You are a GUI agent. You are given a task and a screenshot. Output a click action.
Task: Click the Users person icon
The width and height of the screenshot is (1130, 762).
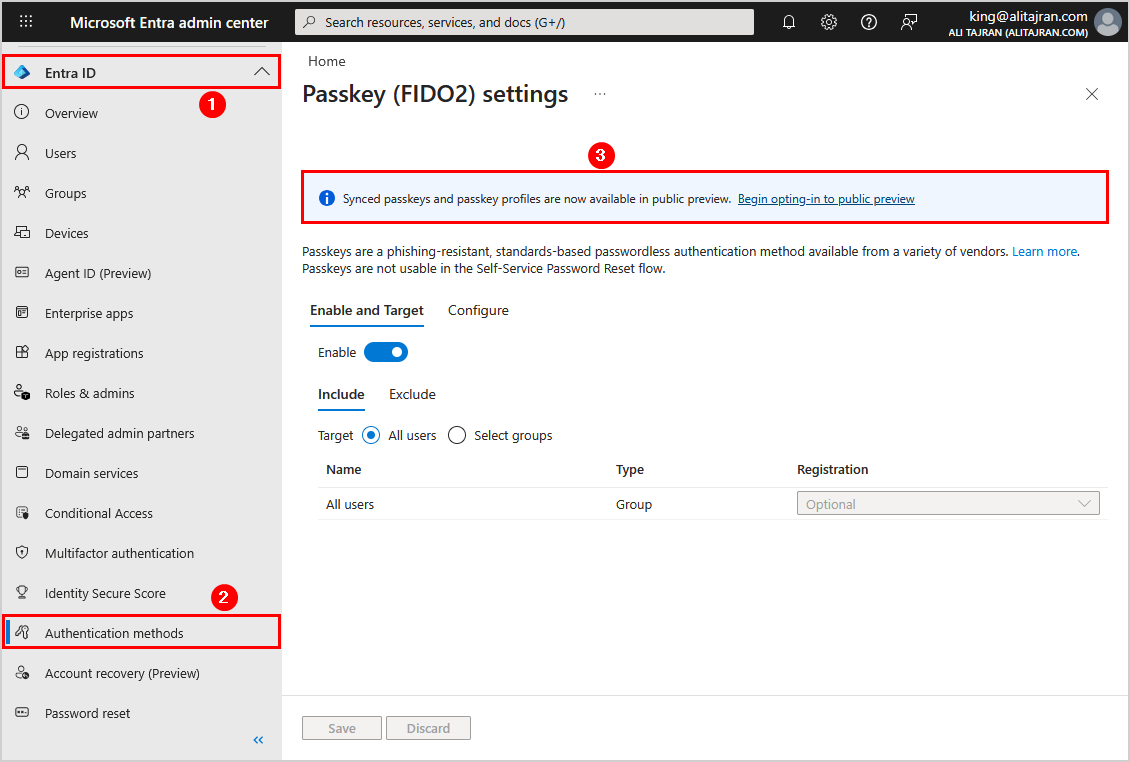click(x=22, y=152)
